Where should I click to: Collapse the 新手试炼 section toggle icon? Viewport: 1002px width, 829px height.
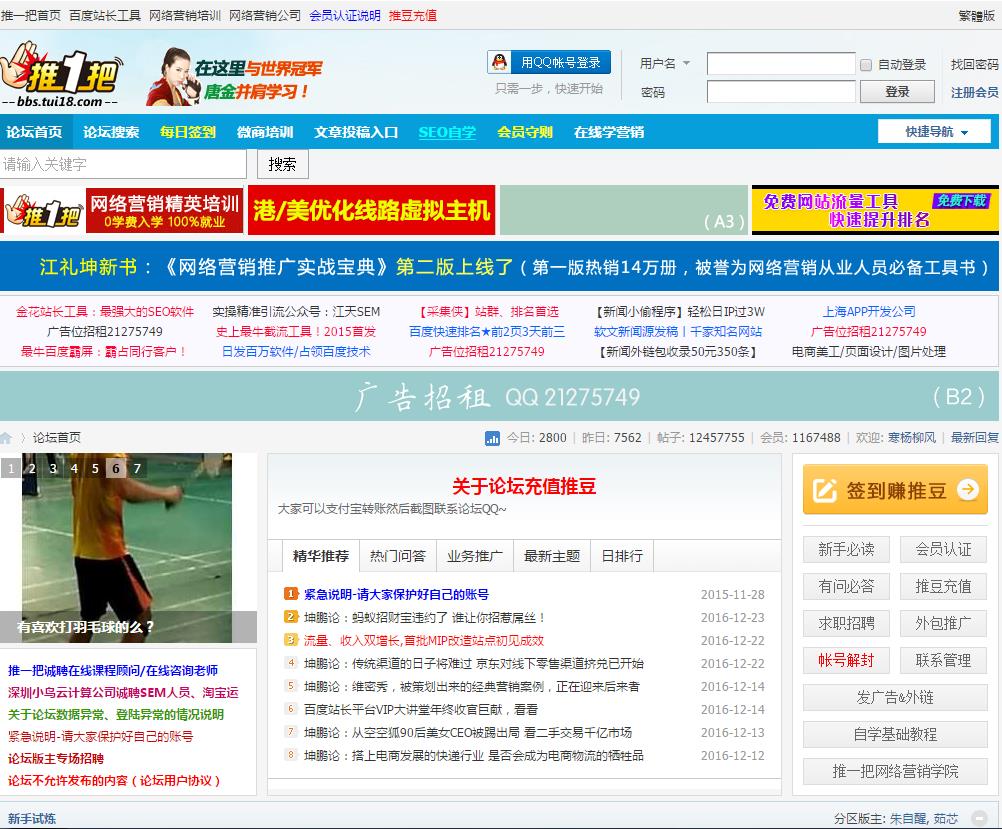[x=979, y=818]
